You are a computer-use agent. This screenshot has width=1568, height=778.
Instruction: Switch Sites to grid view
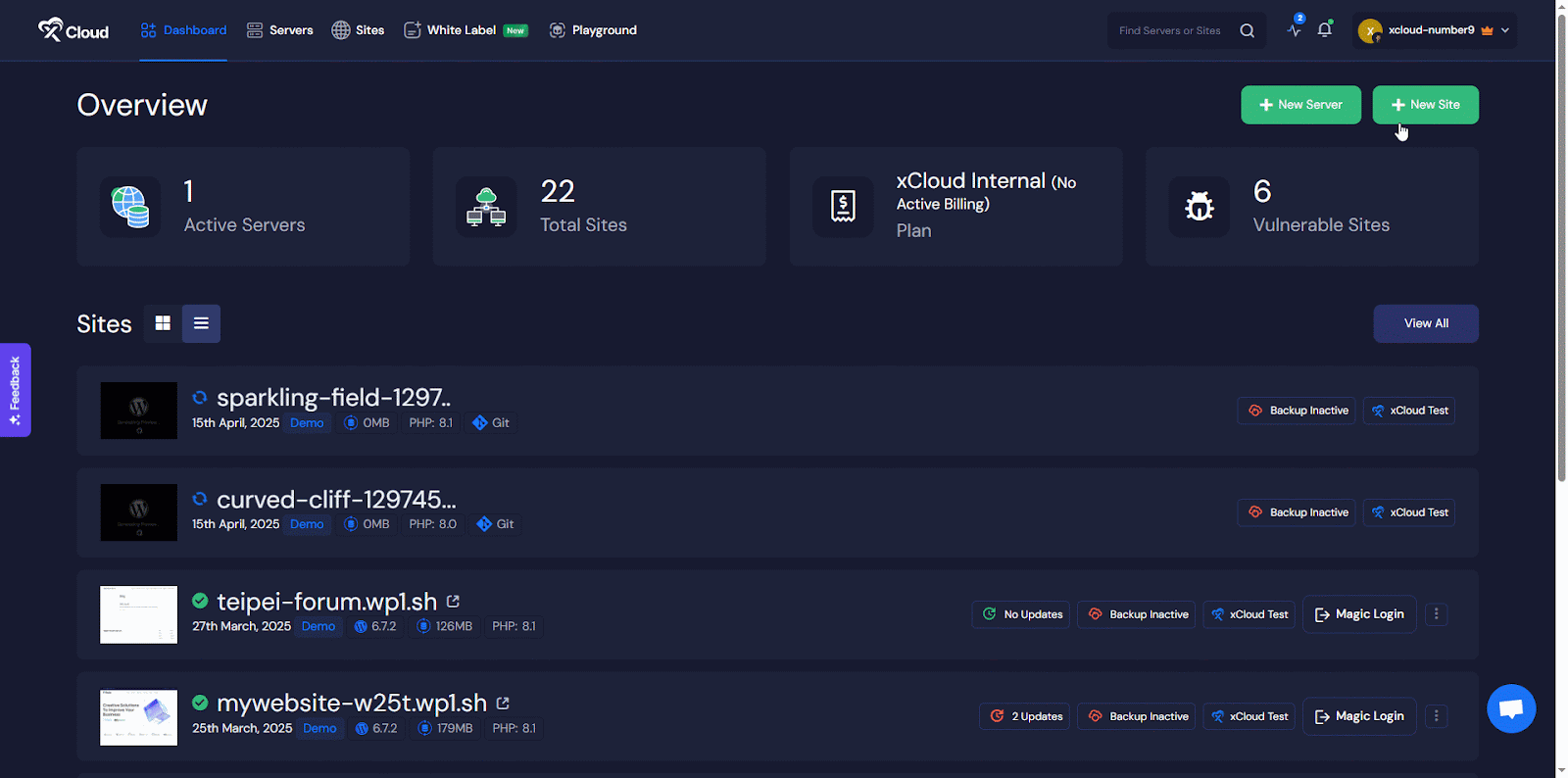coord(163,323)
